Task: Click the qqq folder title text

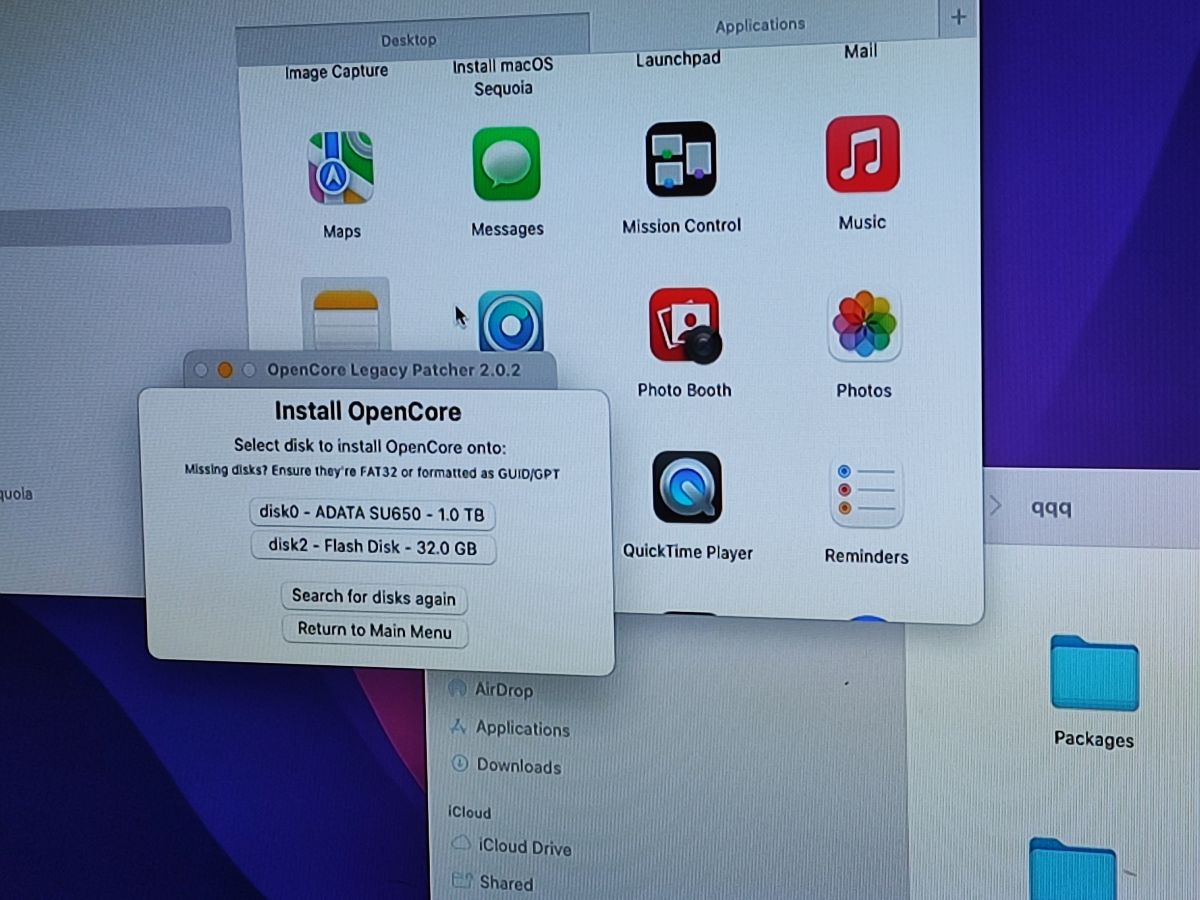Action: pos(1051,507)
